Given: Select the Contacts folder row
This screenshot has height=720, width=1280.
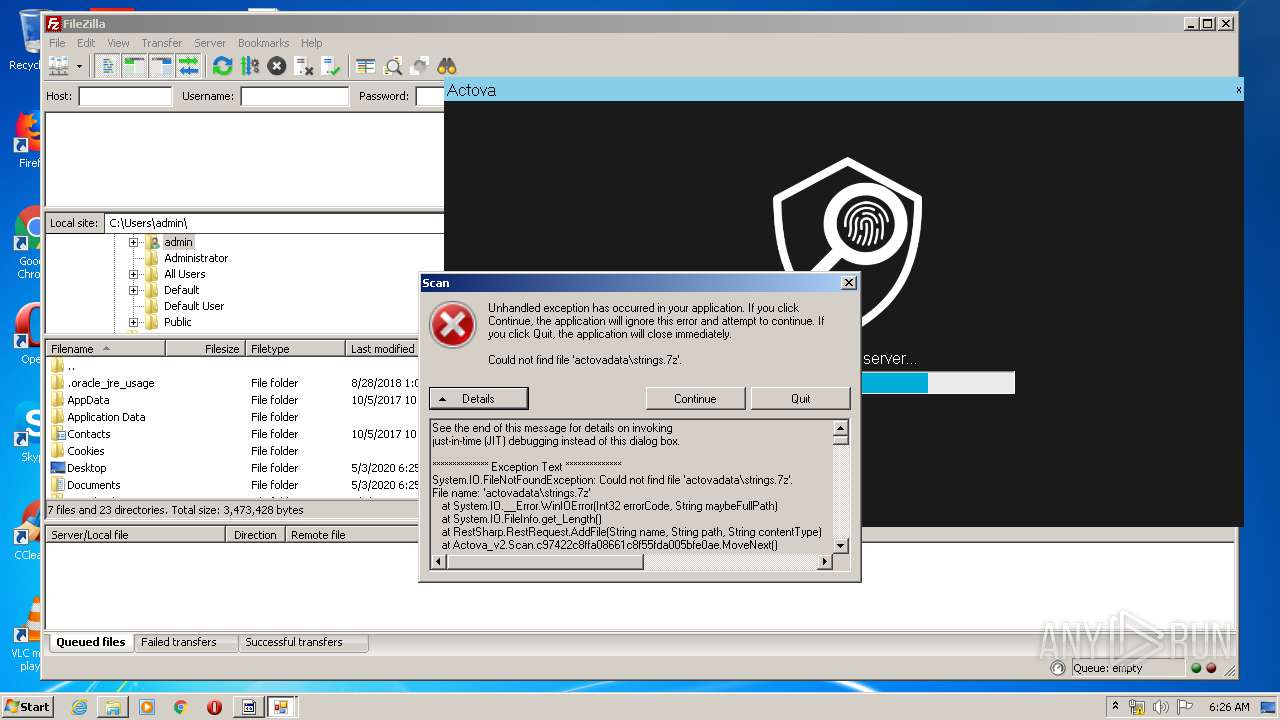Looking at the screenshot, I should [x=233, y=434].
